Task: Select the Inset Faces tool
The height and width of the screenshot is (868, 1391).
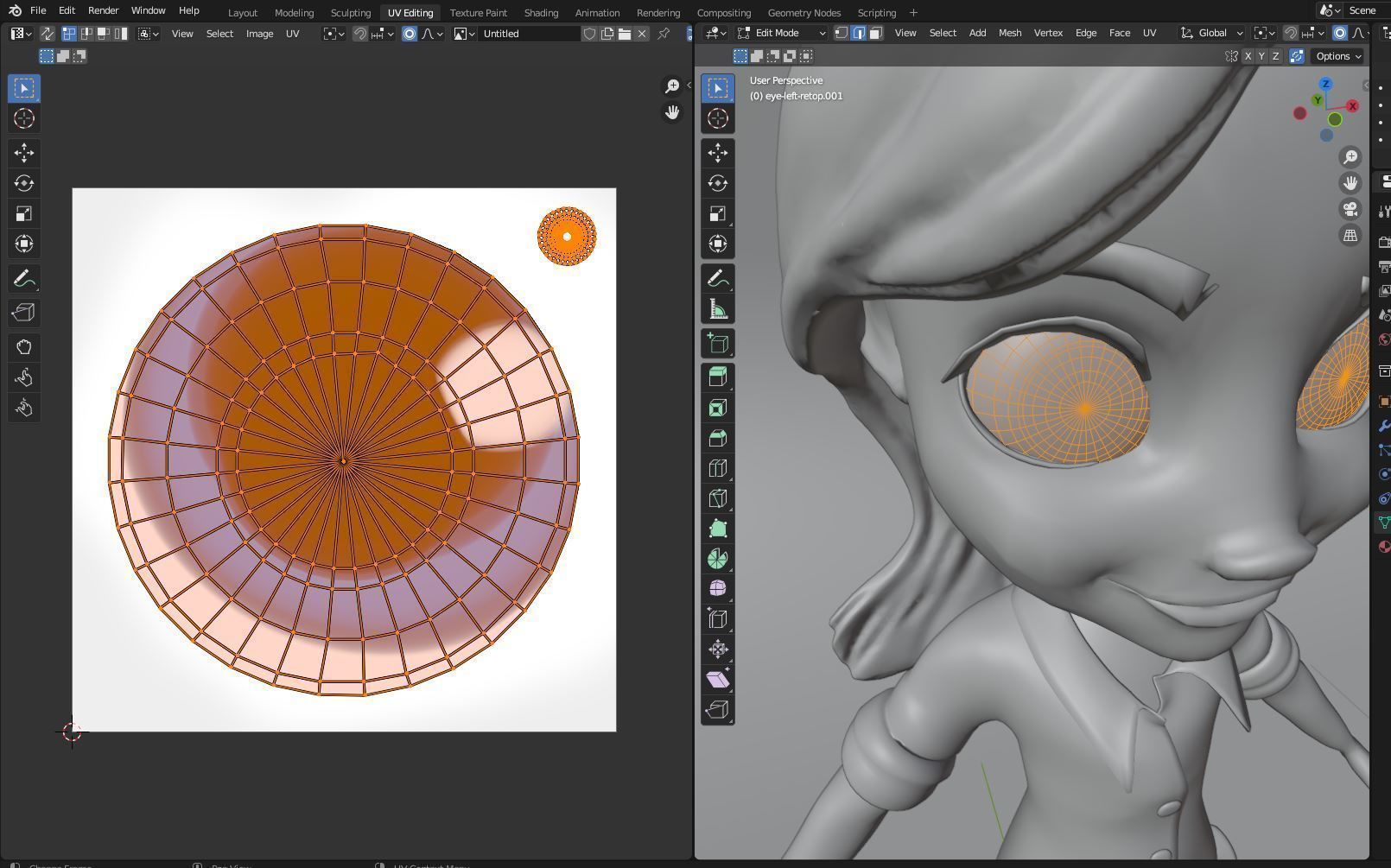Action: (x=717, y=408)
